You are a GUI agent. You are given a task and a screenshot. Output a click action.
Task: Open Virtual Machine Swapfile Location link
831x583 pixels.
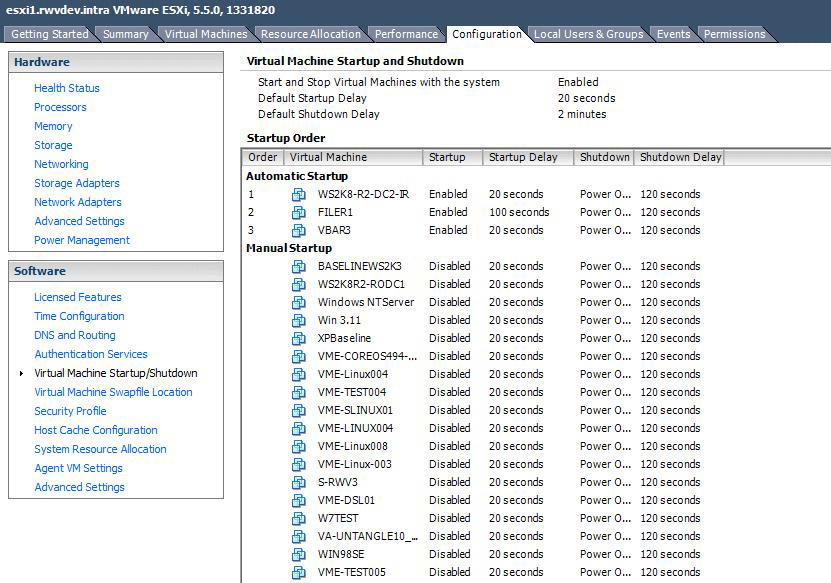113,392
